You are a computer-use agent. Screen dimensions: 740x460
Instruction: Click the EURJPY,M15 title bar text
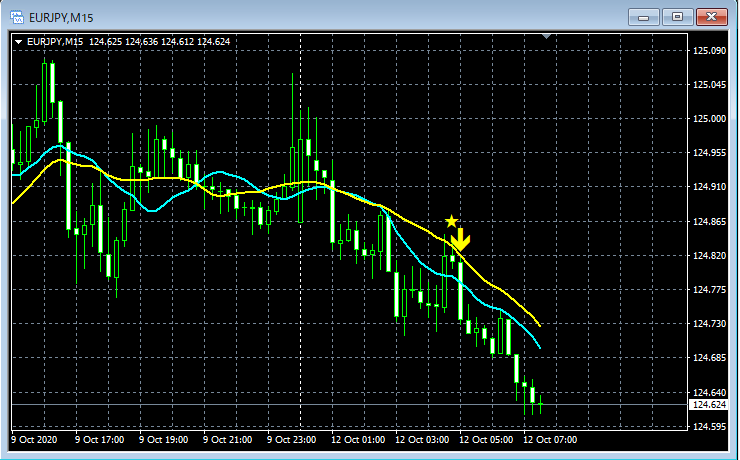coord(61,18)
